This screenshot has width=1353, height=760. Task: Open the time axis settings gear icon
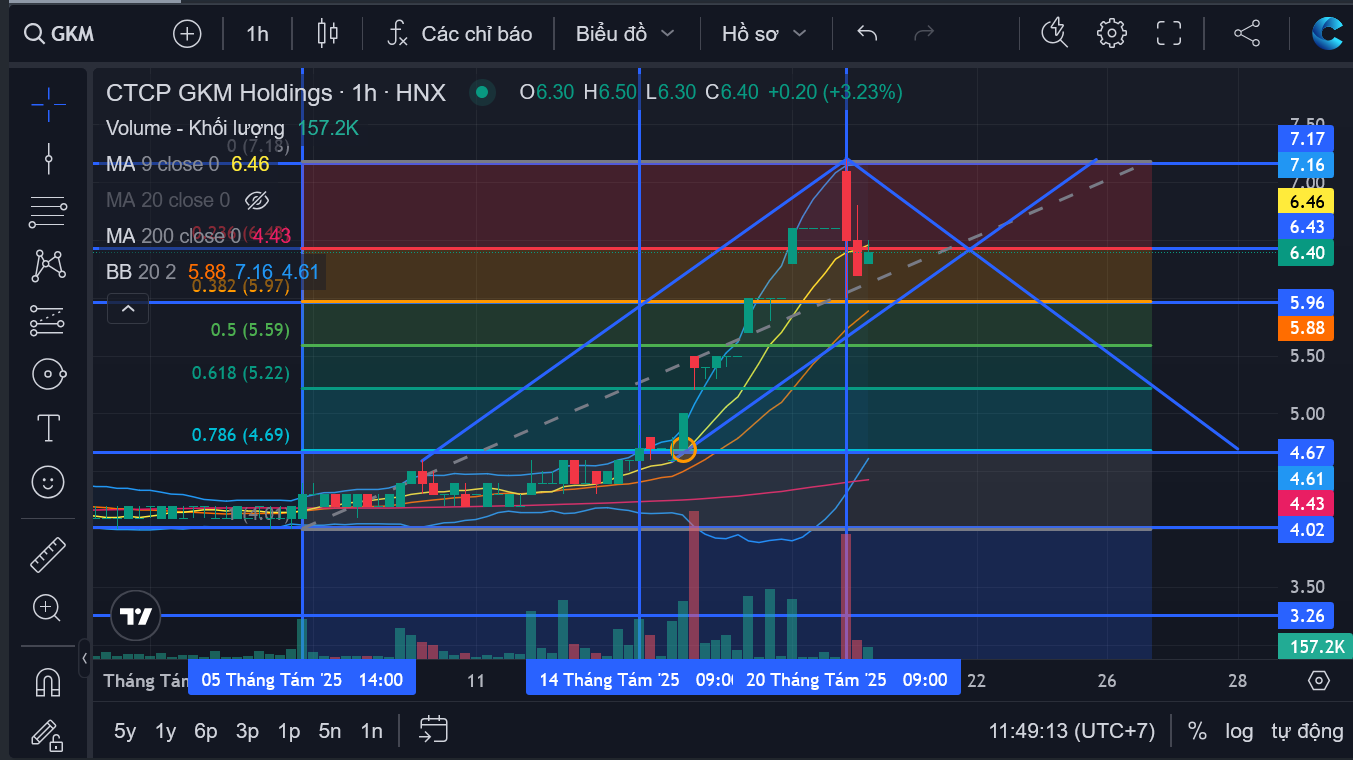click(x=1318, y=680)
